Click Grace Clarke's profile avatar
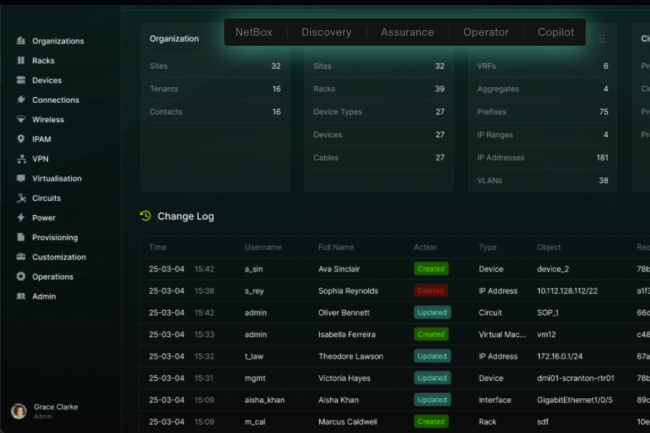Image resolution: width=650 pixels, height=433 pixels. [x=19, y=411]
